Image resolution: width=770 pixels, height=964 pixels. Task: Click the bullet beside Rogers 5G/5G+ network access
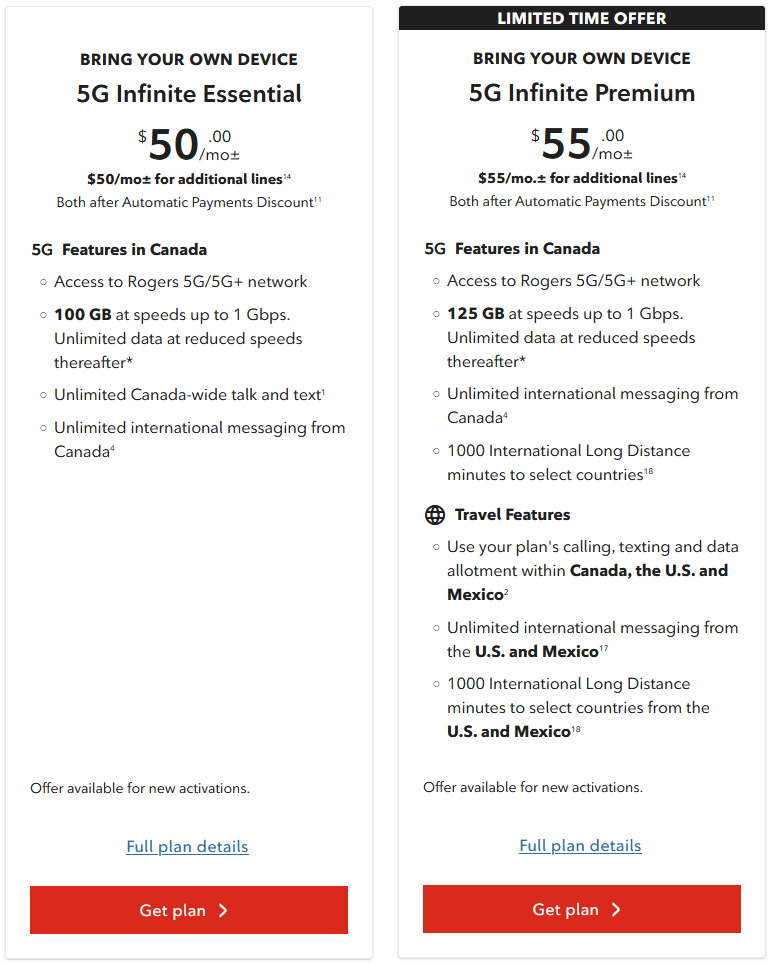[x=42, y=281]
